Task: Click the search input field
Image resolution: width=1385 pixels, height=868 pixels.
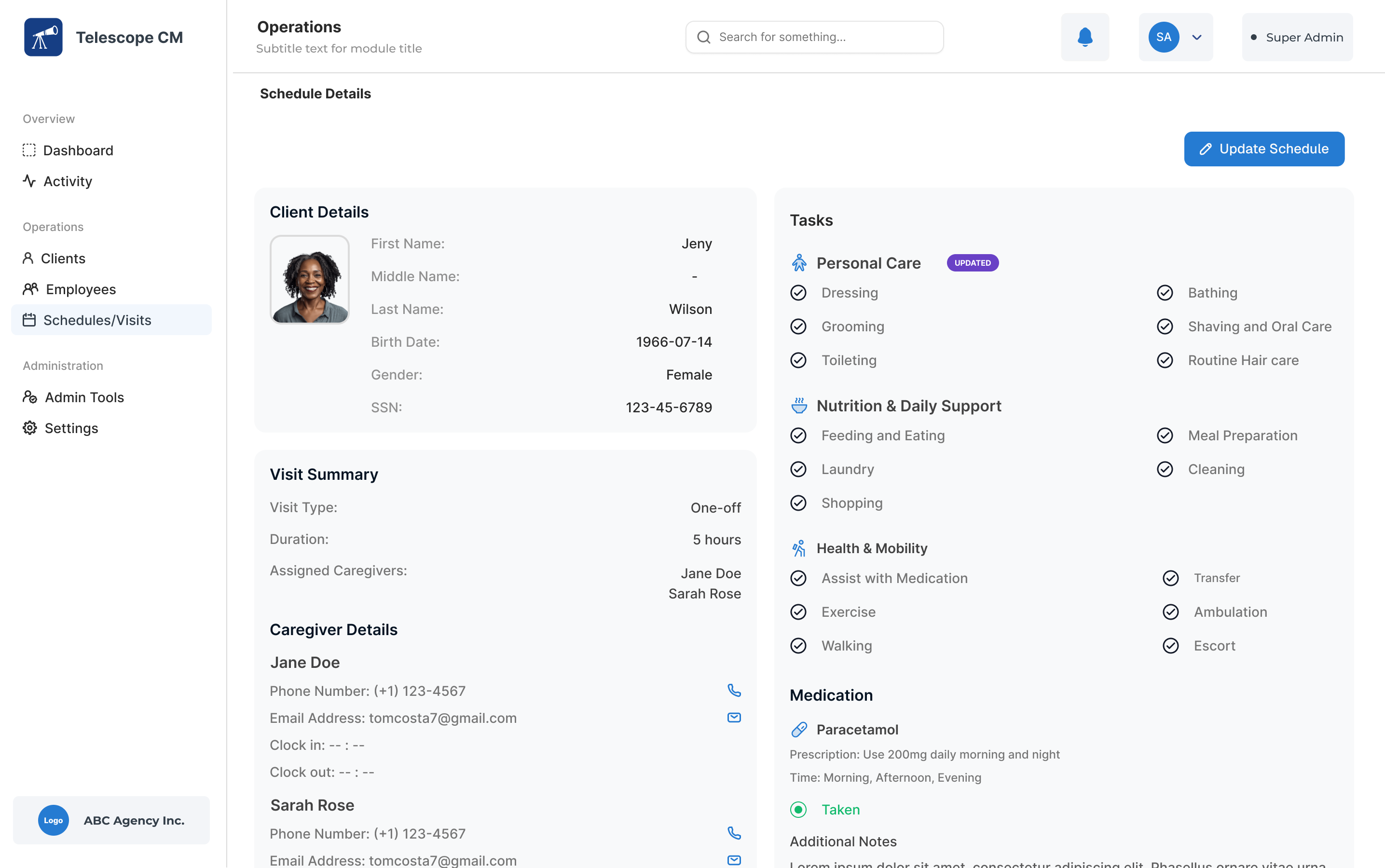Action: click(x=814, y=37)
